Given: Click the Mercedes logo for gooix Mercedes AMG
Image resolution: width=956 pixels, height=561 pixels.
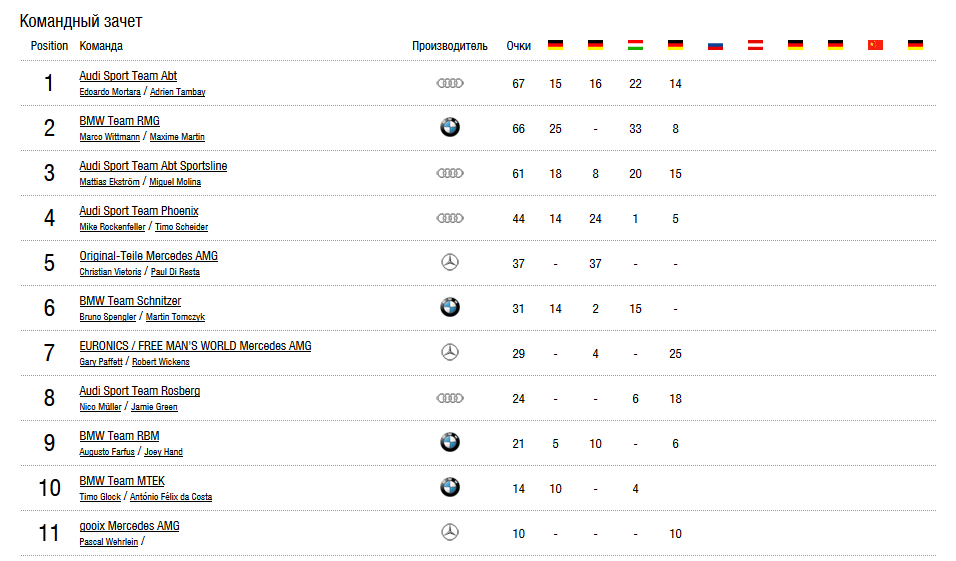Looking at the screenshot, I should (450, 532).
